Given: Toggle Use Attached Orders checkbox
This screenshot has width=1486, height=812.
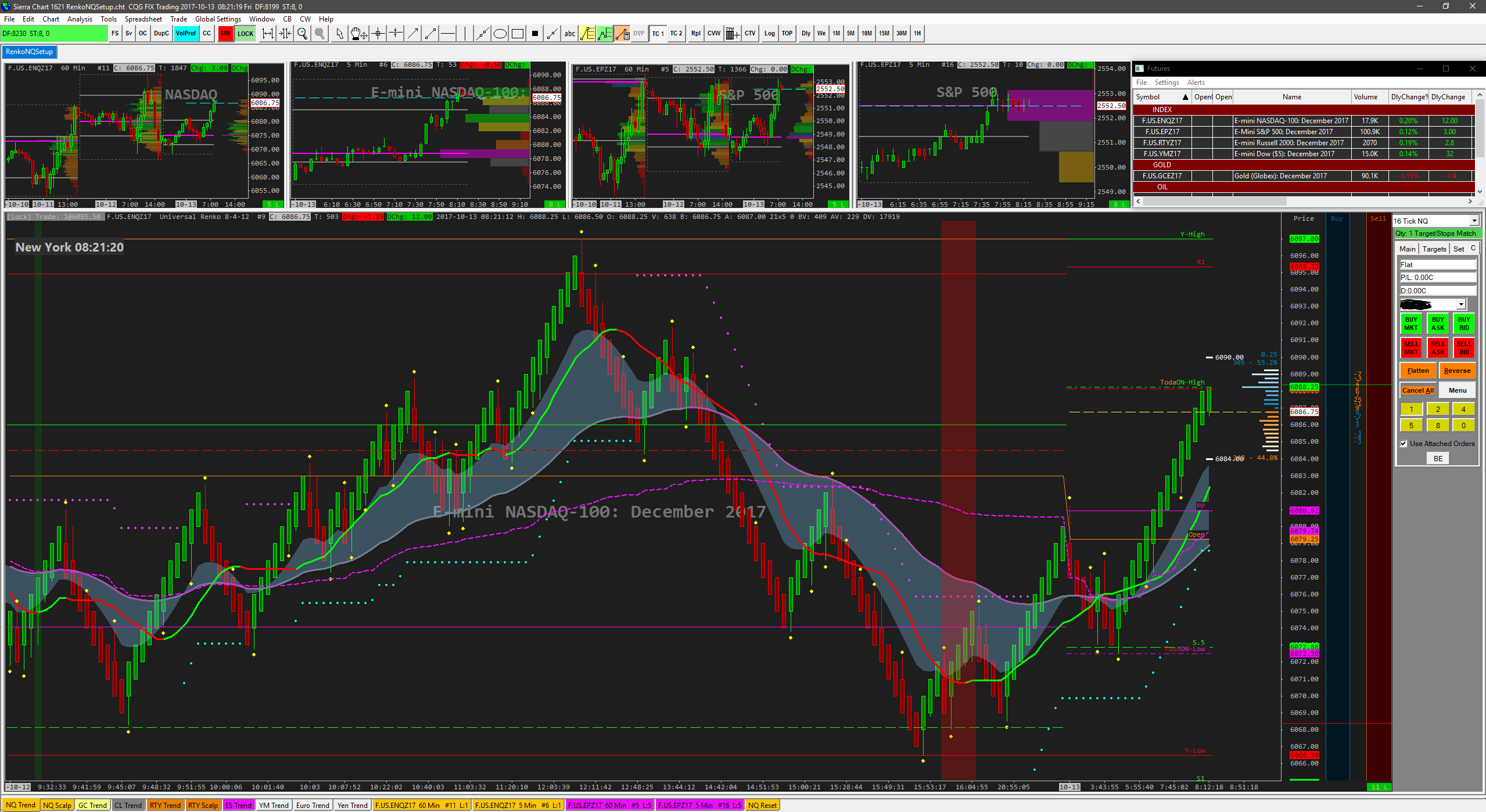Looking at the screenshot, I should pyautogui.click(x=1404, y=444).
